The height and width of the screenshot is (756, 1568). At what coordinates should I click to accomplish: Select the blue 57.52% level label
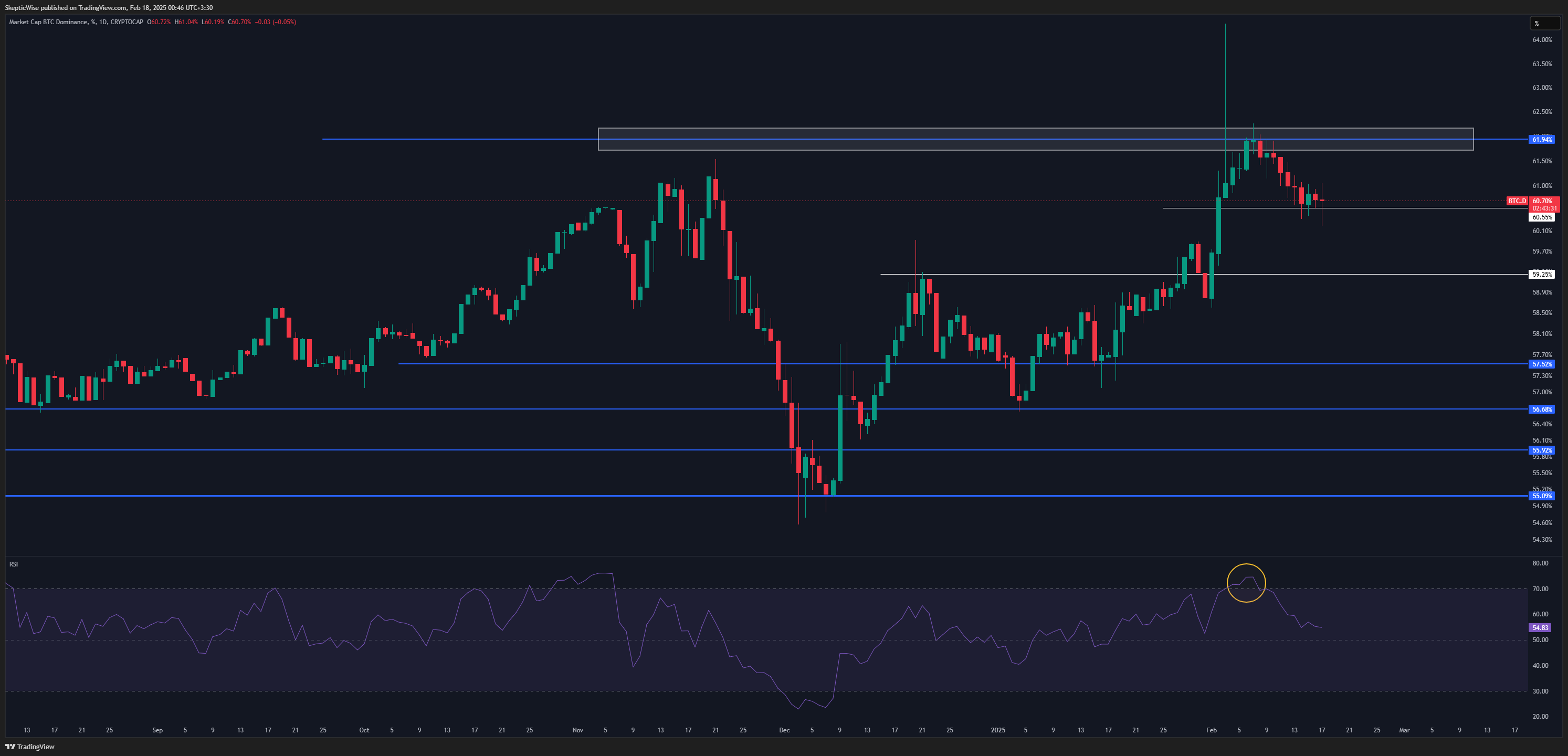click(1542, 364)
